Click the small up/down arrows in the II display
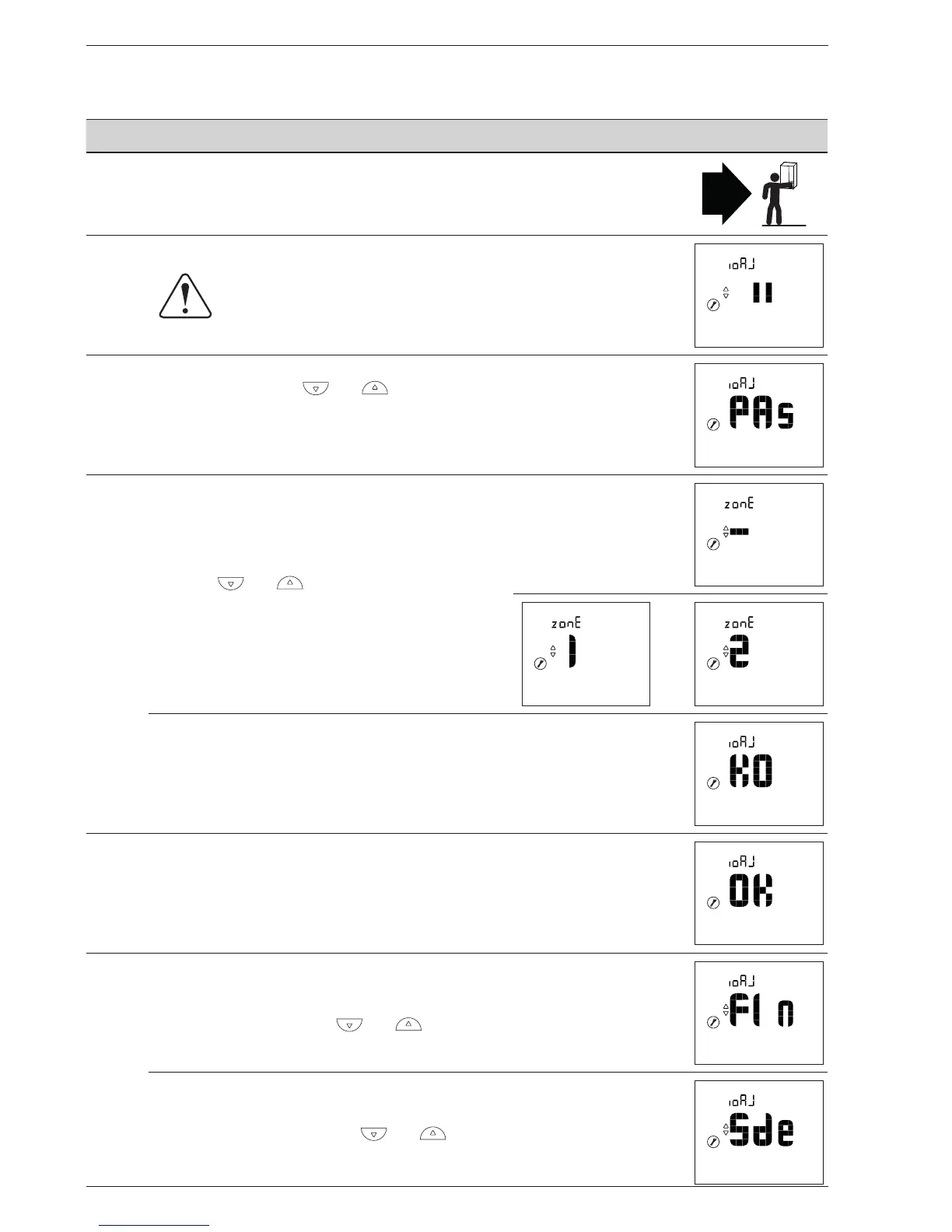952x1232 pixels. click(x=726, y=292)
